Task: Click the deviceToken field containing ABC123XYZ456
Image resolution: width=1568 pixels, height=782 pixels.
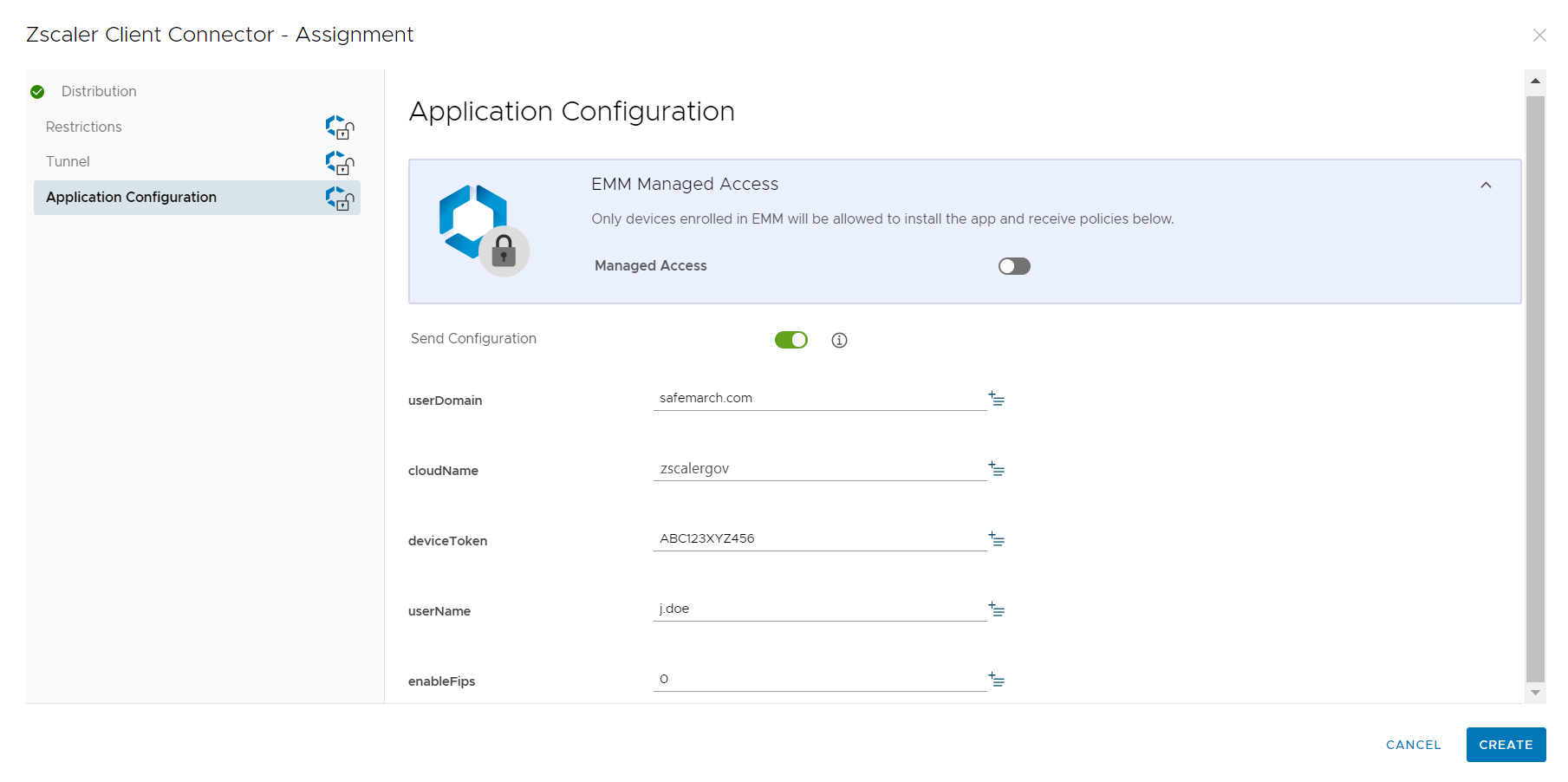Action: click(x=820, y=538)
